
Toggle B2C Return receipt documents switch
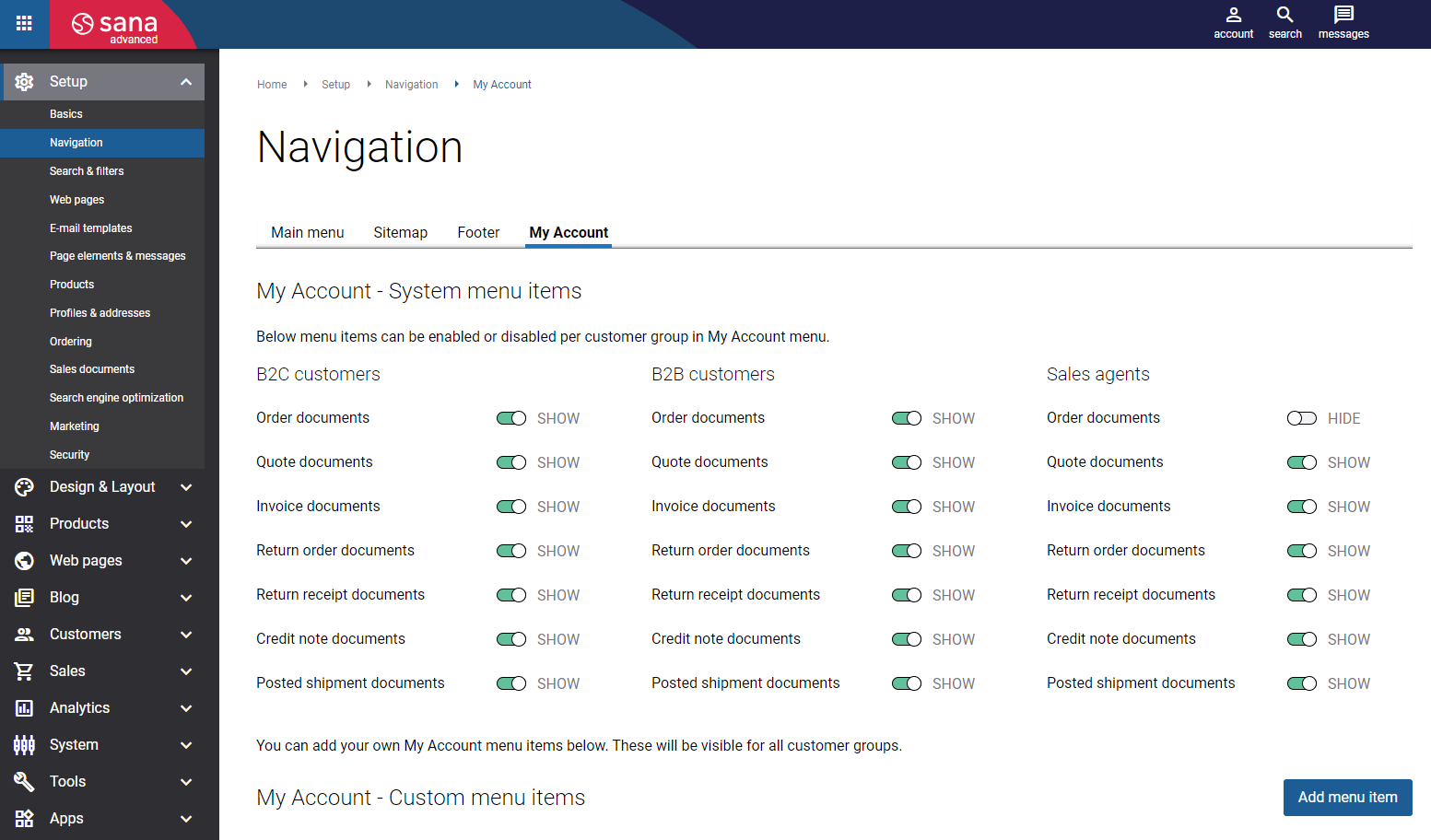pyautogui.click(x=511, y=595)
